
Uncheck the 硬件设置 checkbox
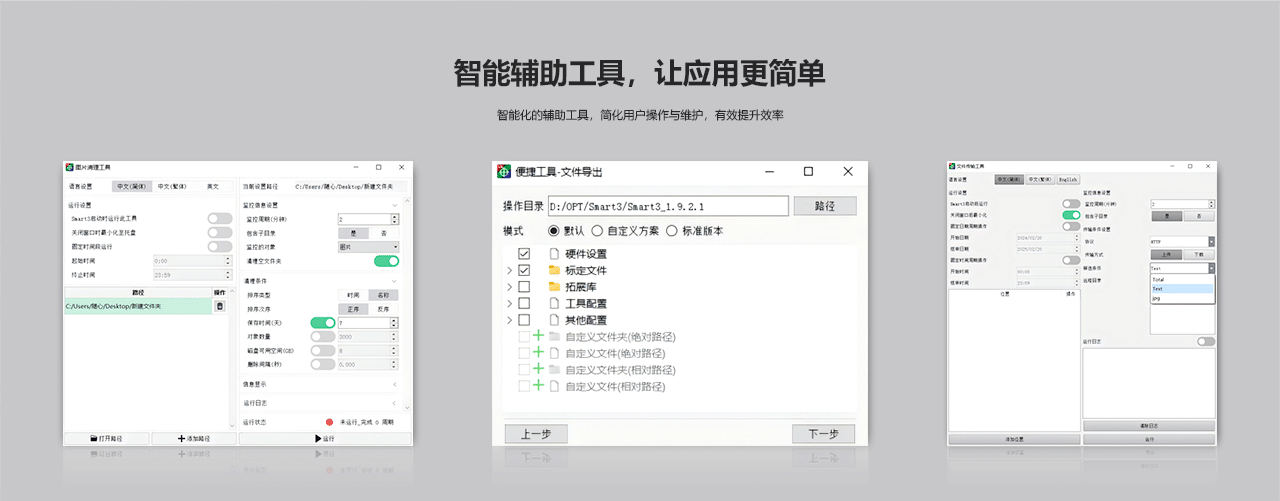tap(524, 254)
